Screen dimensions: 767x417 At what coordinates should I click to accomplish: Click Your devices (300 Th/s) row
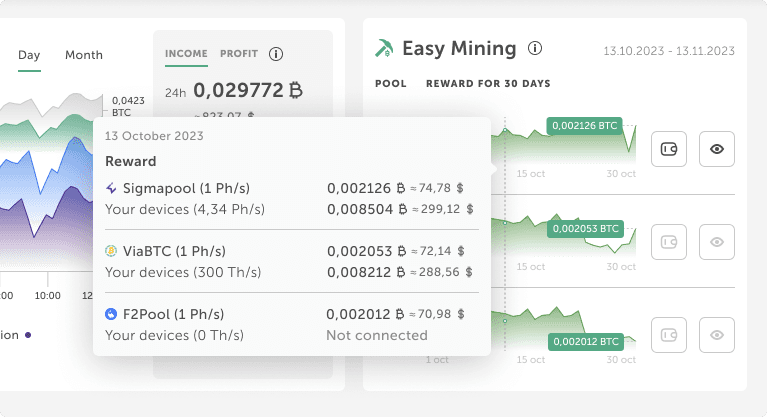pyautogui.click(x=183, y=272)
